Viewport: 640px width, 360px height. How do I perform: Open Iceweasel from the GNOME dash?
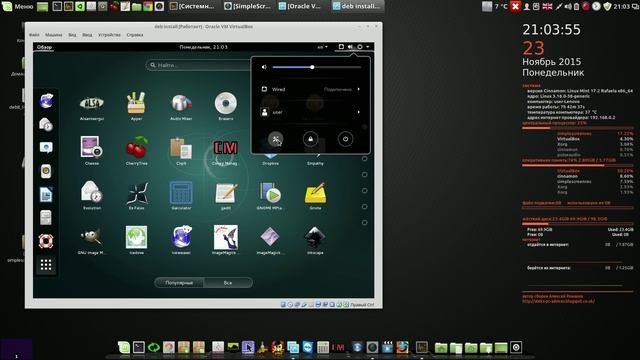tap(46, 101)
